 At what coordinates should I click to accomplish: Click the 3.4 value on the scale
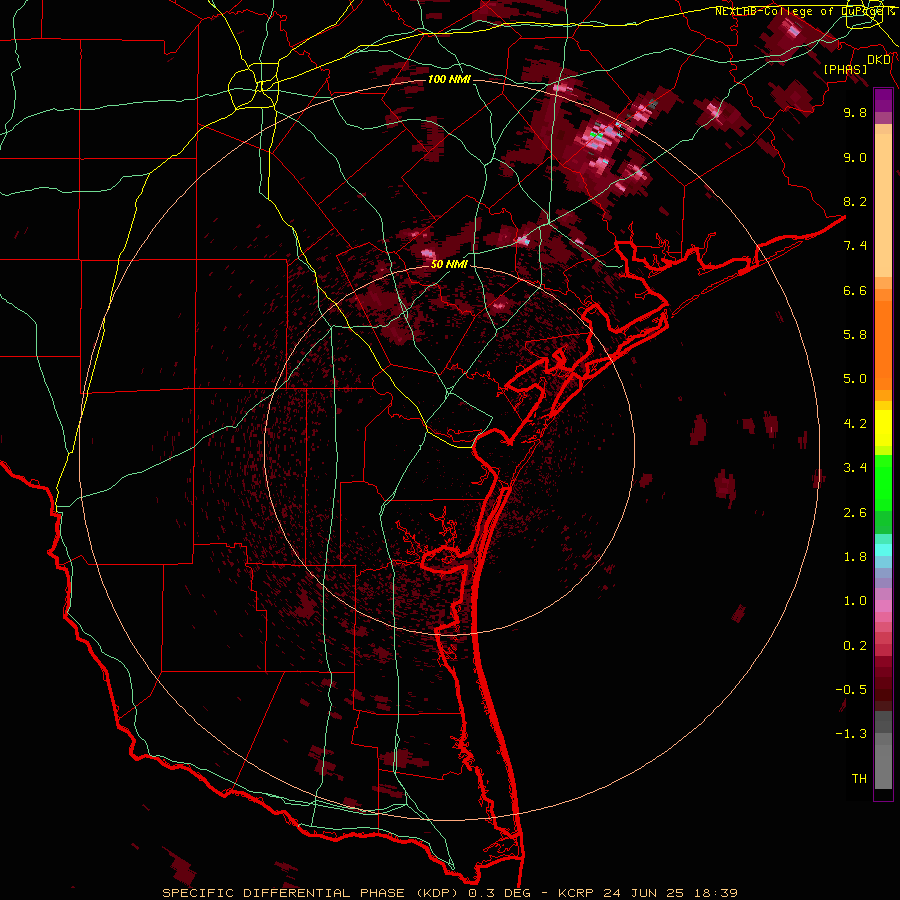point(855,468)
